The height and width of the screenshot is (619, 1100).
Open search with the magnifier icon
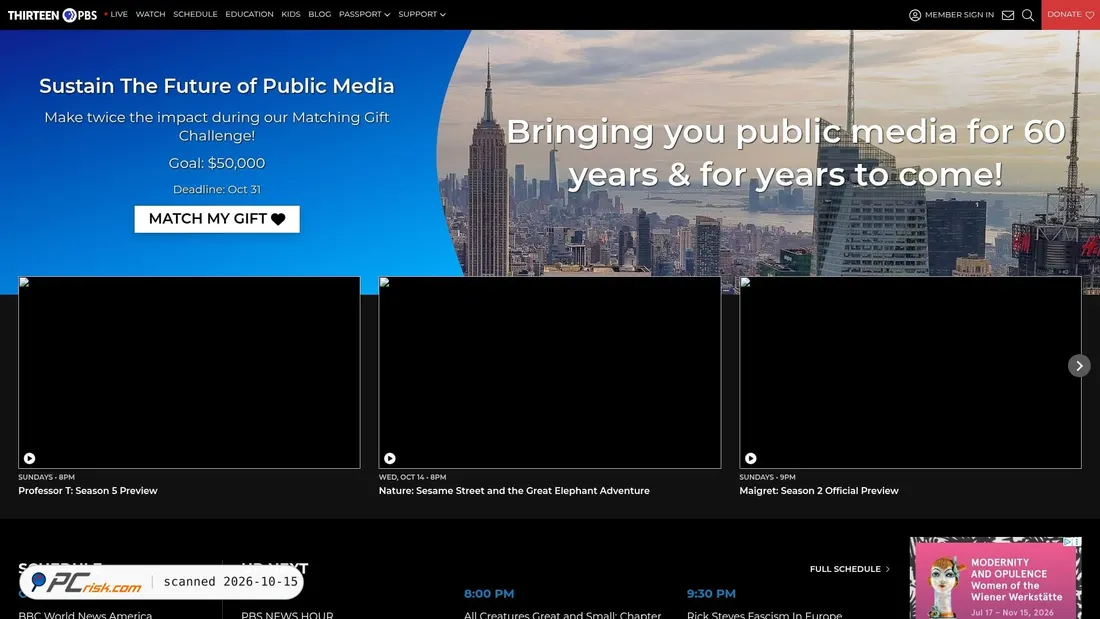[x=1028, y=15]
